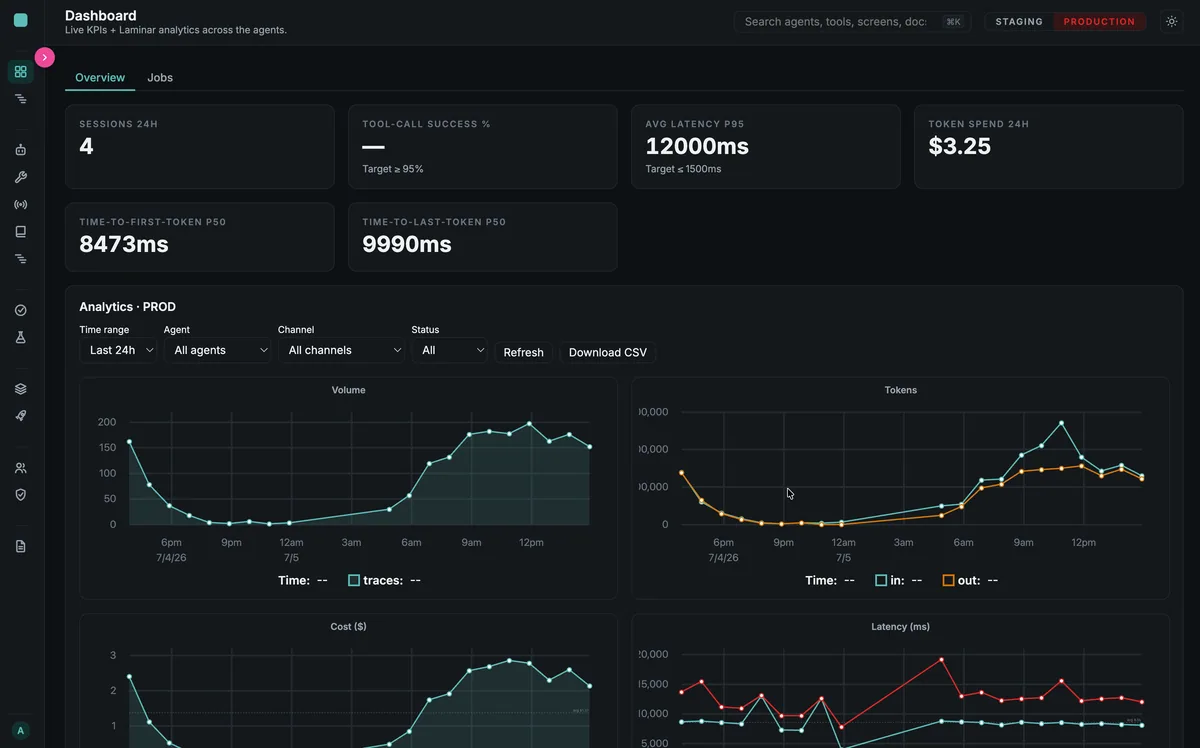Switch environment to STAGING
Viewport: 1200px width, 748px height.
point(1019,21)
